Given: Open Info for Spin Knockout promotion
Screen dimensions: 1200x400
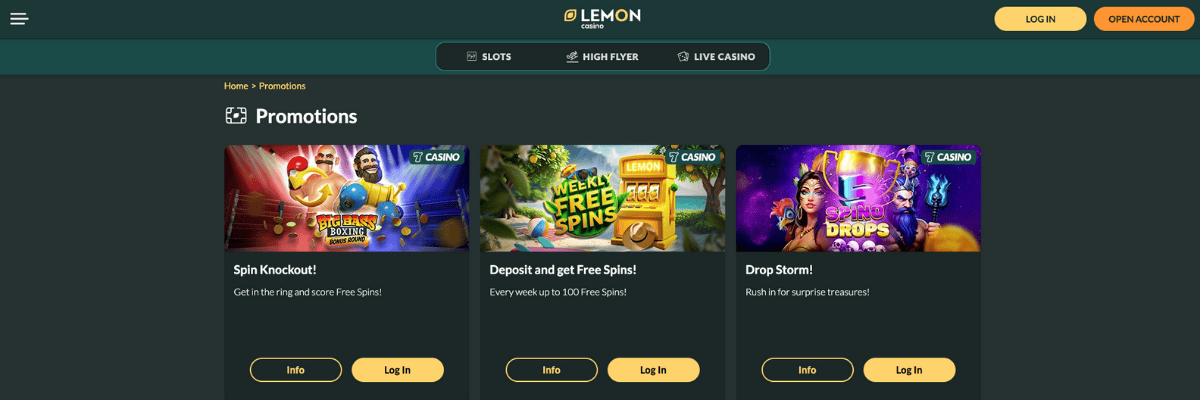Looking at the screenshot, I should tap(296, 370).
